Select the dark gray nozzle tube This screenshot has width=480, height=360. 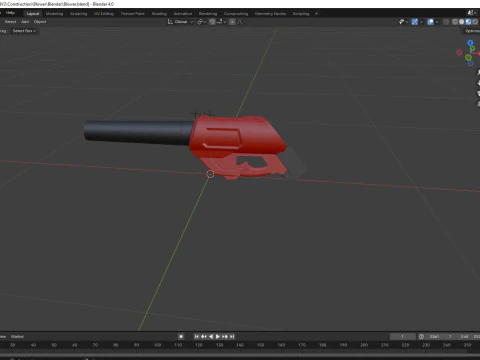[x=138, y=132]
